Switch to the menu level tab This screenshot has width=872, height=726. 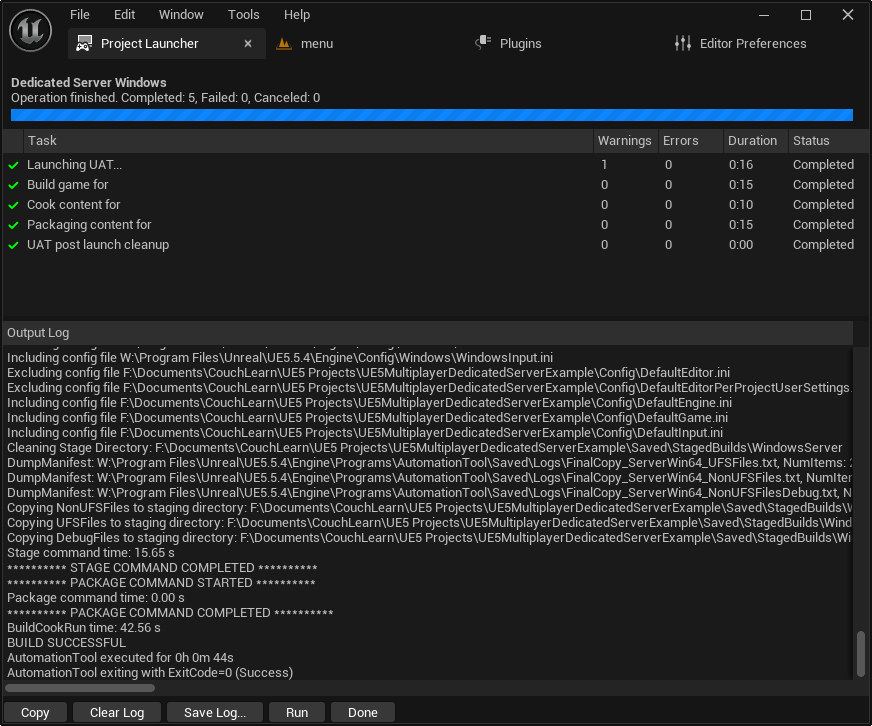tap(316, 43)
